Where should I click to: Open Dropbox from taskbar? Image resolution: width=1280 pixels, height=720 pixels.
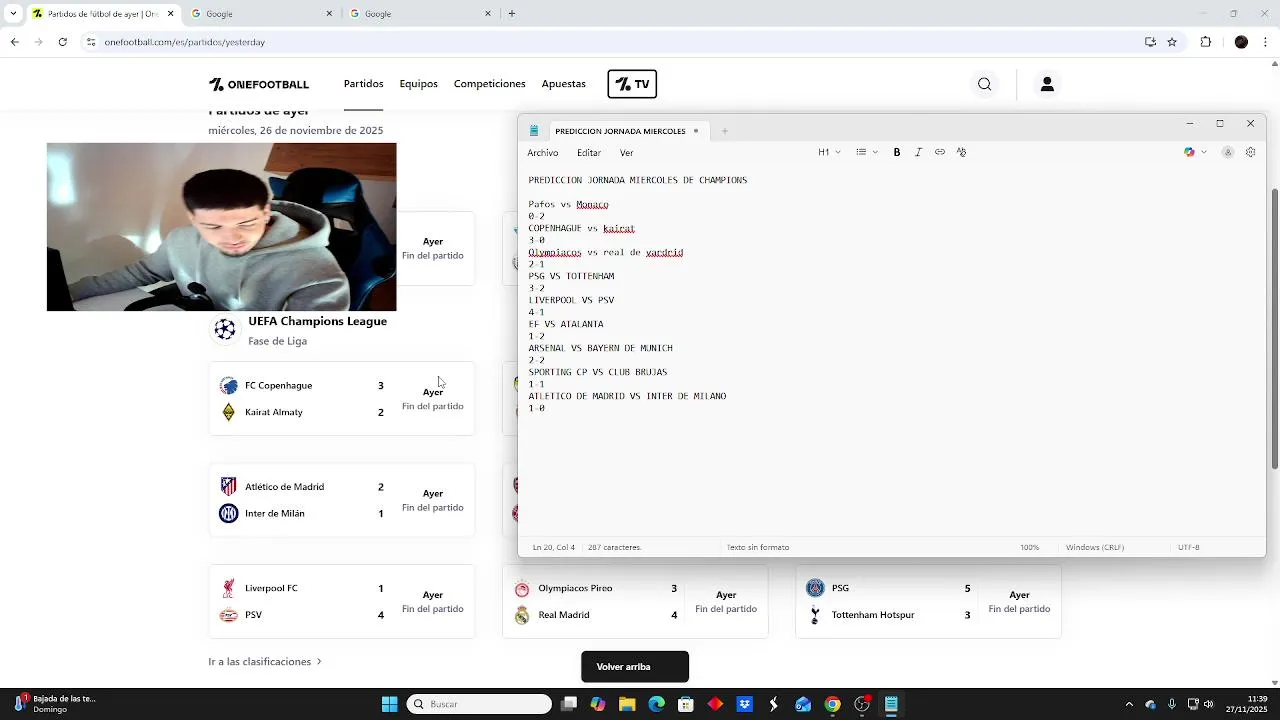tap(744, 704)
